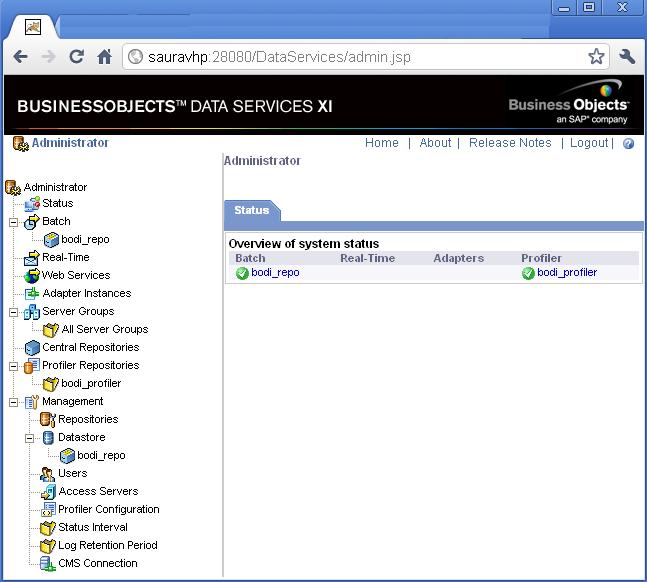The image size is (647, 582).
Task: Click the Administrator header link
Action: [x=70, y=143]
